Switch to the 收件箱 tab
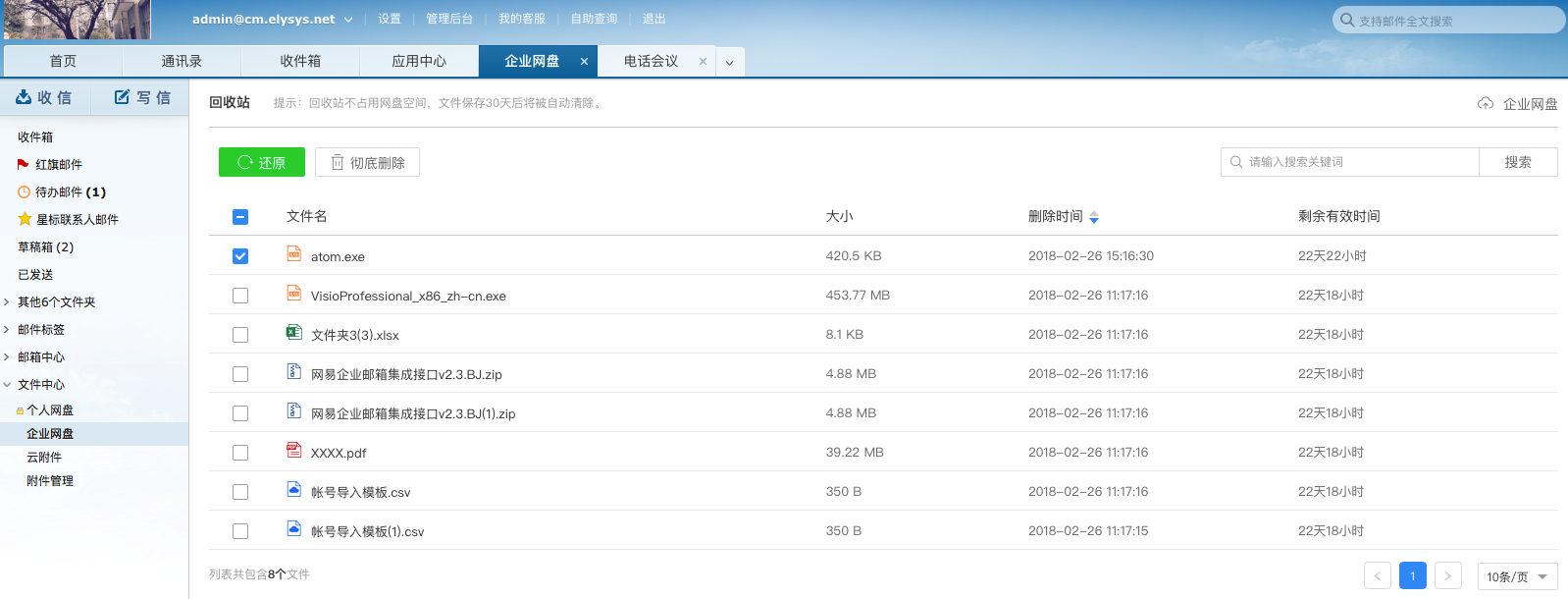Image resolution: width=1568 pixels, height=599 pixels. coord(300,61)
